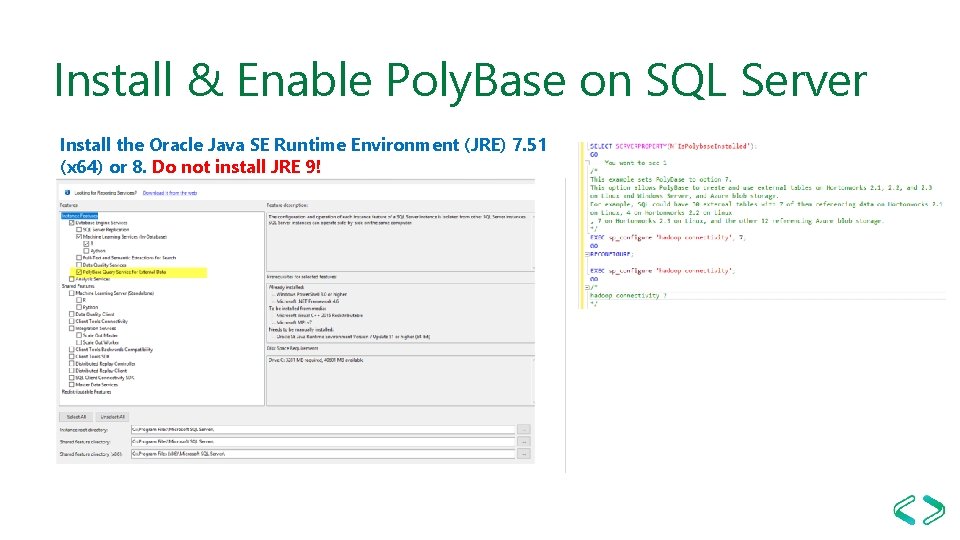The height and width of the screenshot is (540, 960).
Task: Click the Unselect All button
Action: coord(113,417)
